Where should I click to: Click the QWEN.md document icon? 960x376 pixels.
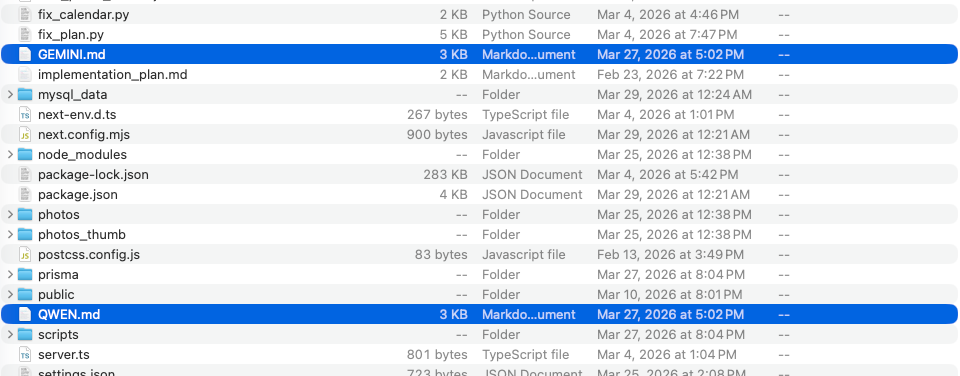tap(24, 315)
